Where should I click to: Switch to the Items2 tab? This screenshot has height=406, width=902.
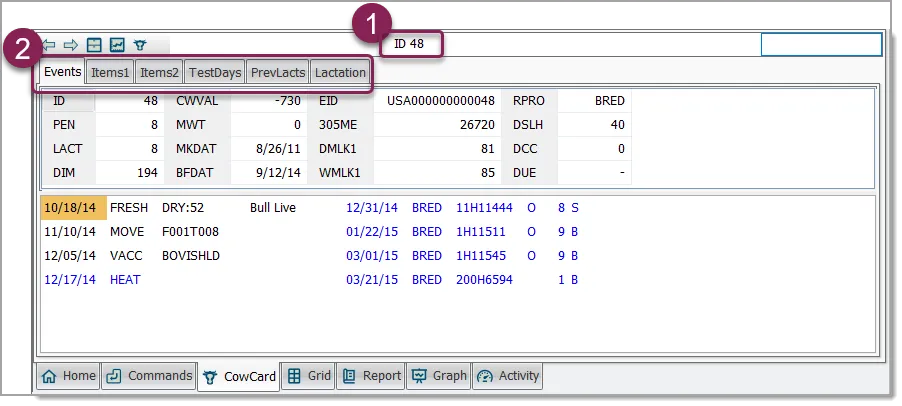point(159,72)
